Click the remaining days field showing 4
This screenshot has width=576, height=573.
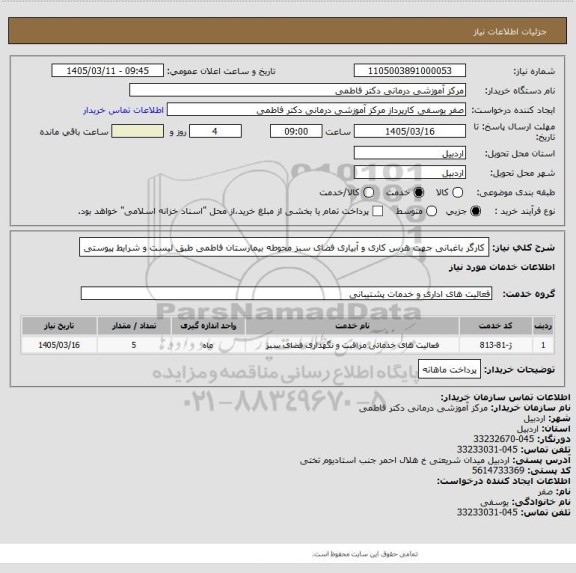pyautogui.click(x=215, y=131)
